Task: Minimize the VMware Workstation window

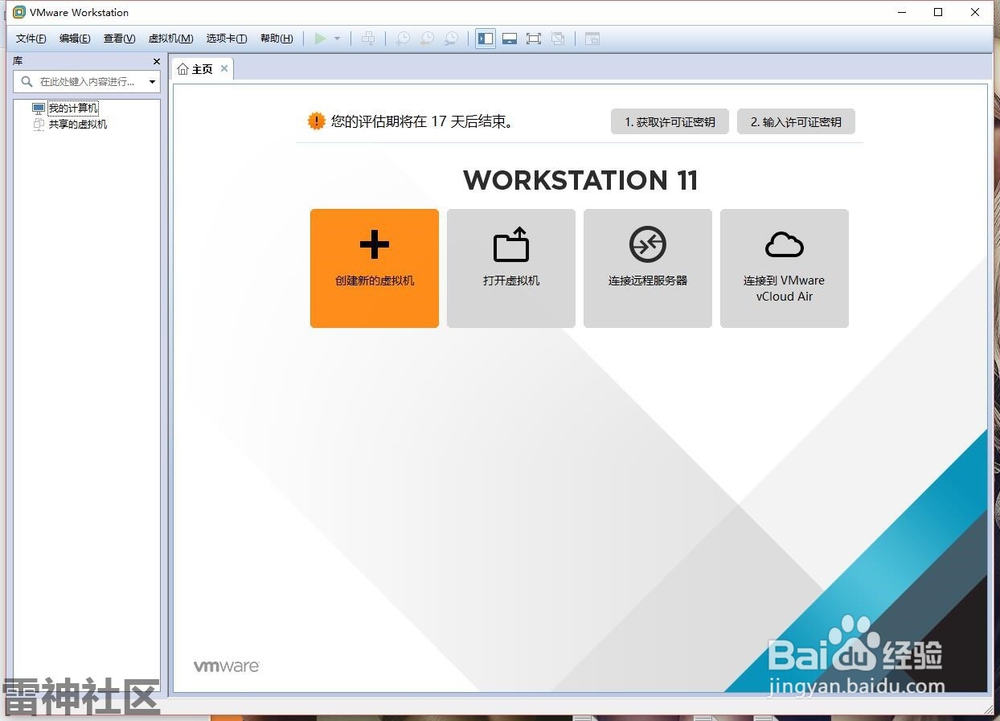Action: [x=902, y=12]
